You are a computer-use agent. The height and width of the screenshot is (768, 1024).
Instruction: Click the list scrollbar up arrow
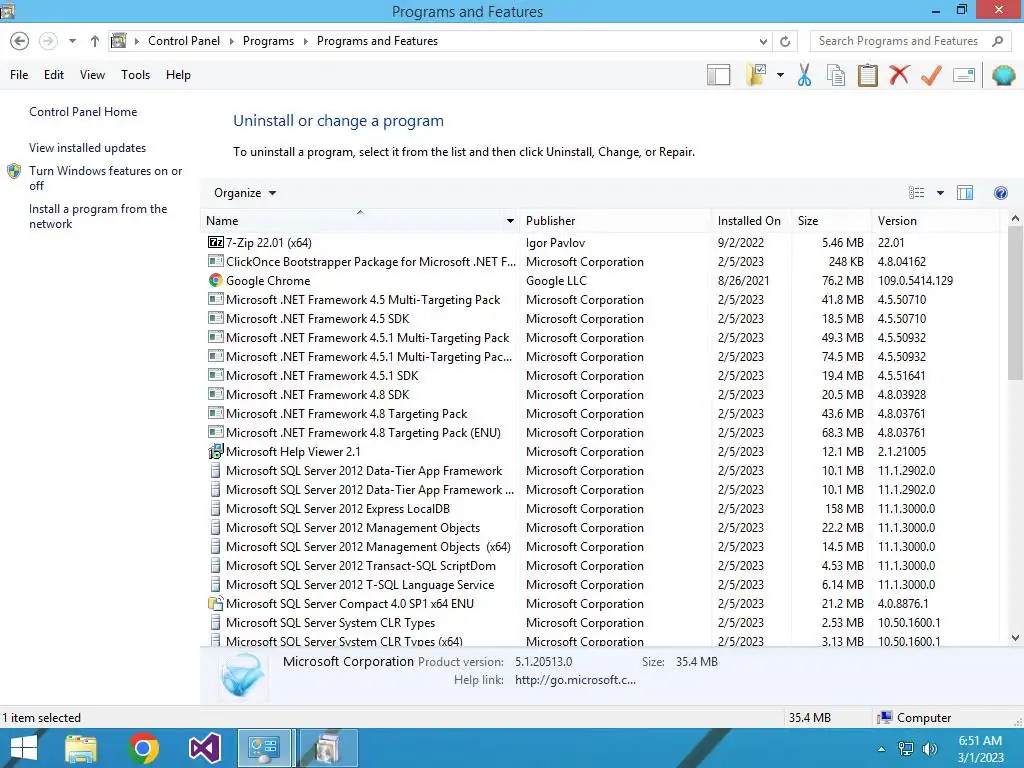[1015, 219]
